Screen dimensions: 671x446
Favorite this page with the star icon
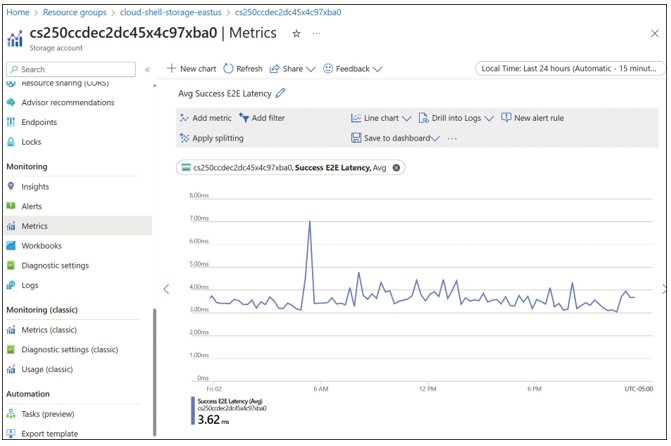(296, 33)
